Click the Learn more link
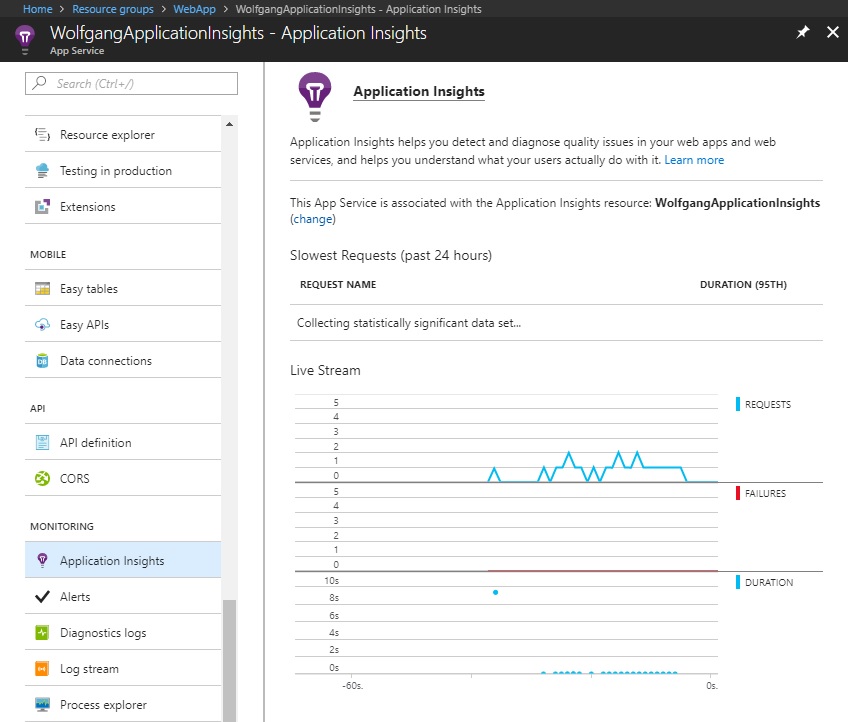Viewport: 848px width, 722px height. click(x=694, y=159)
